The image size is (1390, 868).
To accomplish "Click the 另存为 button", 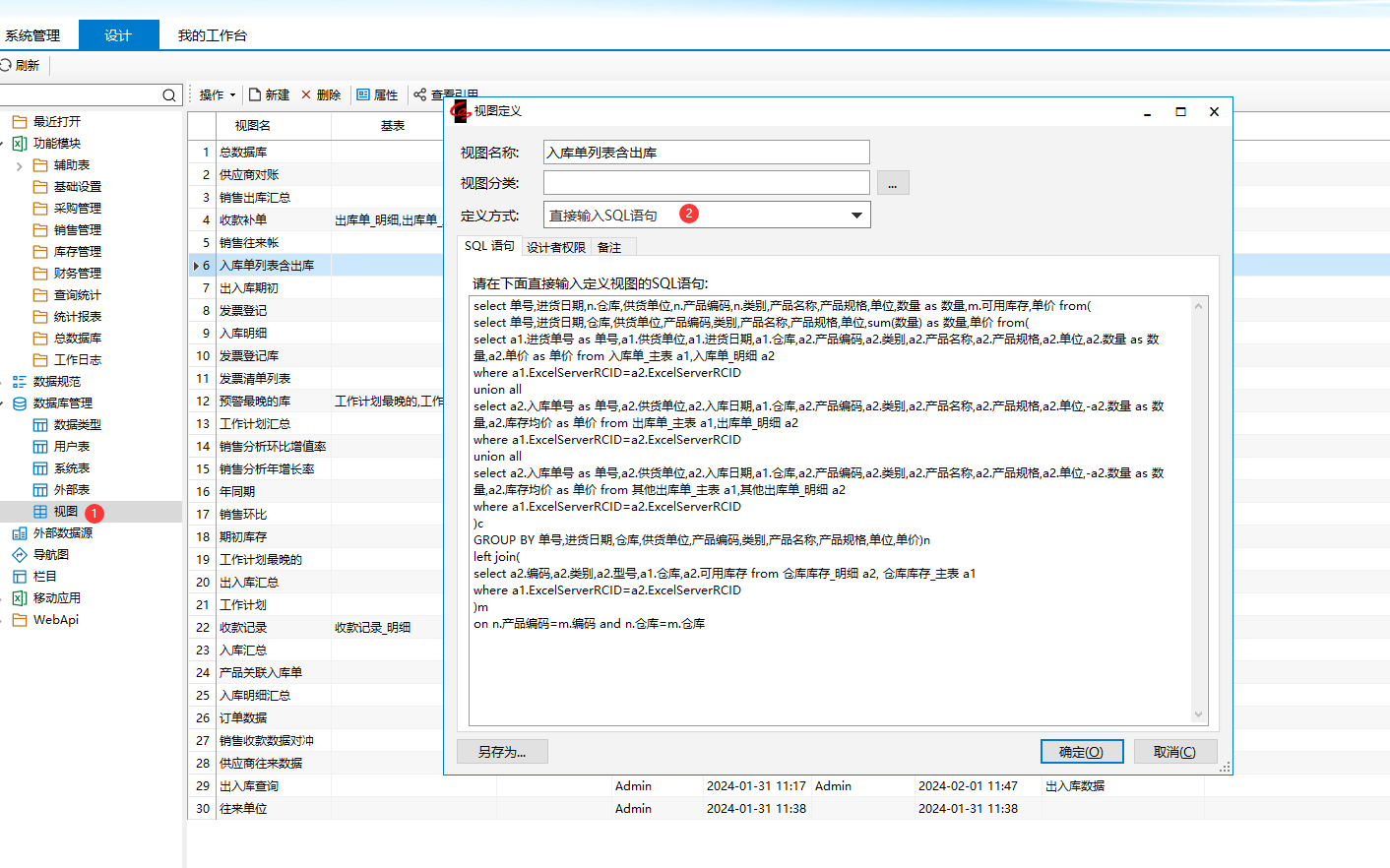I will coord(502,752).
